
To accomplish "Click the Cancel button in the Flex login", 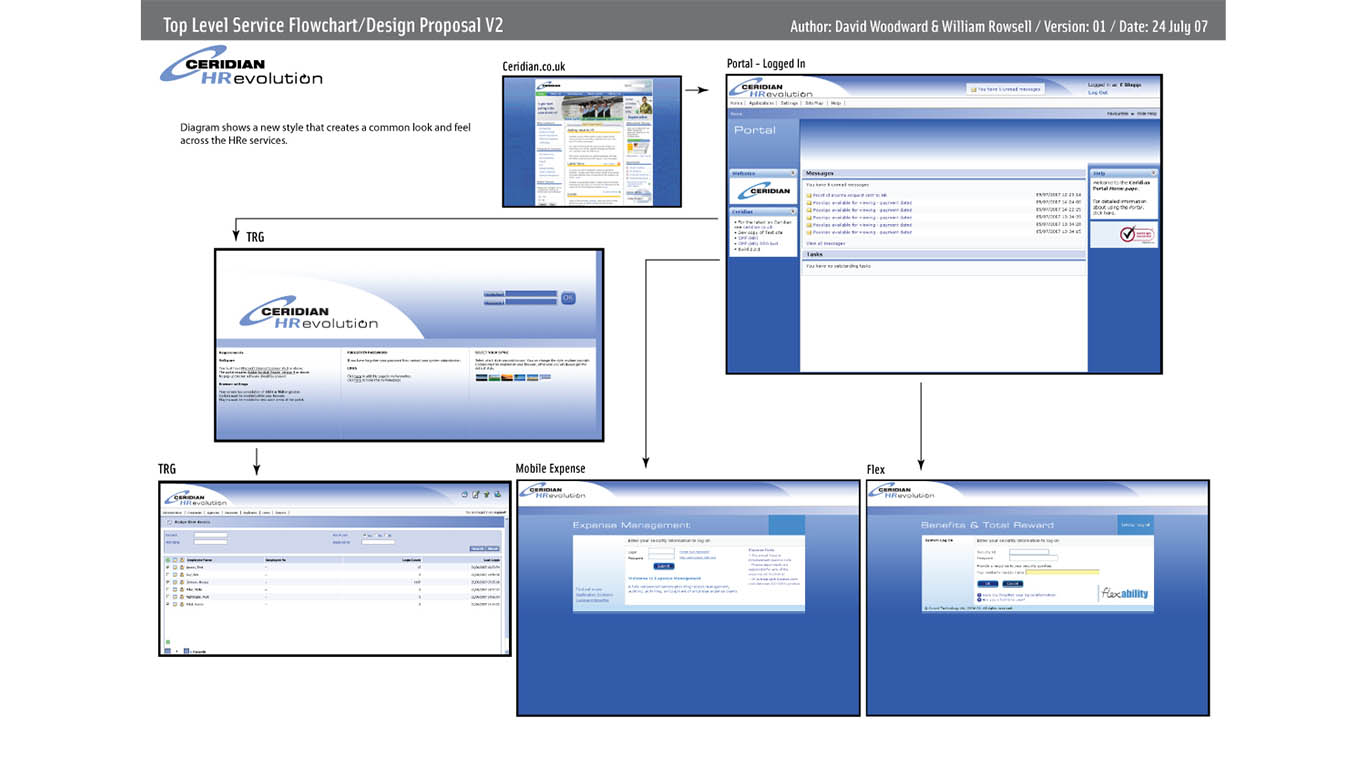I will tap(1013, 583).
